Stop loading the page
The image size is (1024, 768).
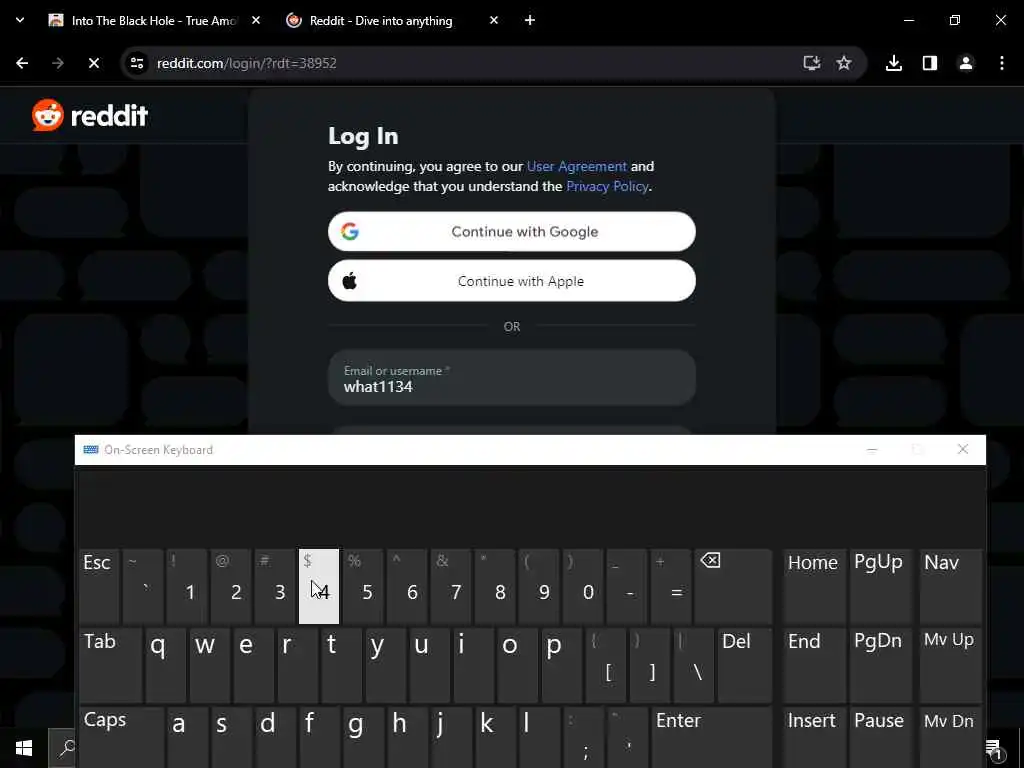[x=93, y=63]
